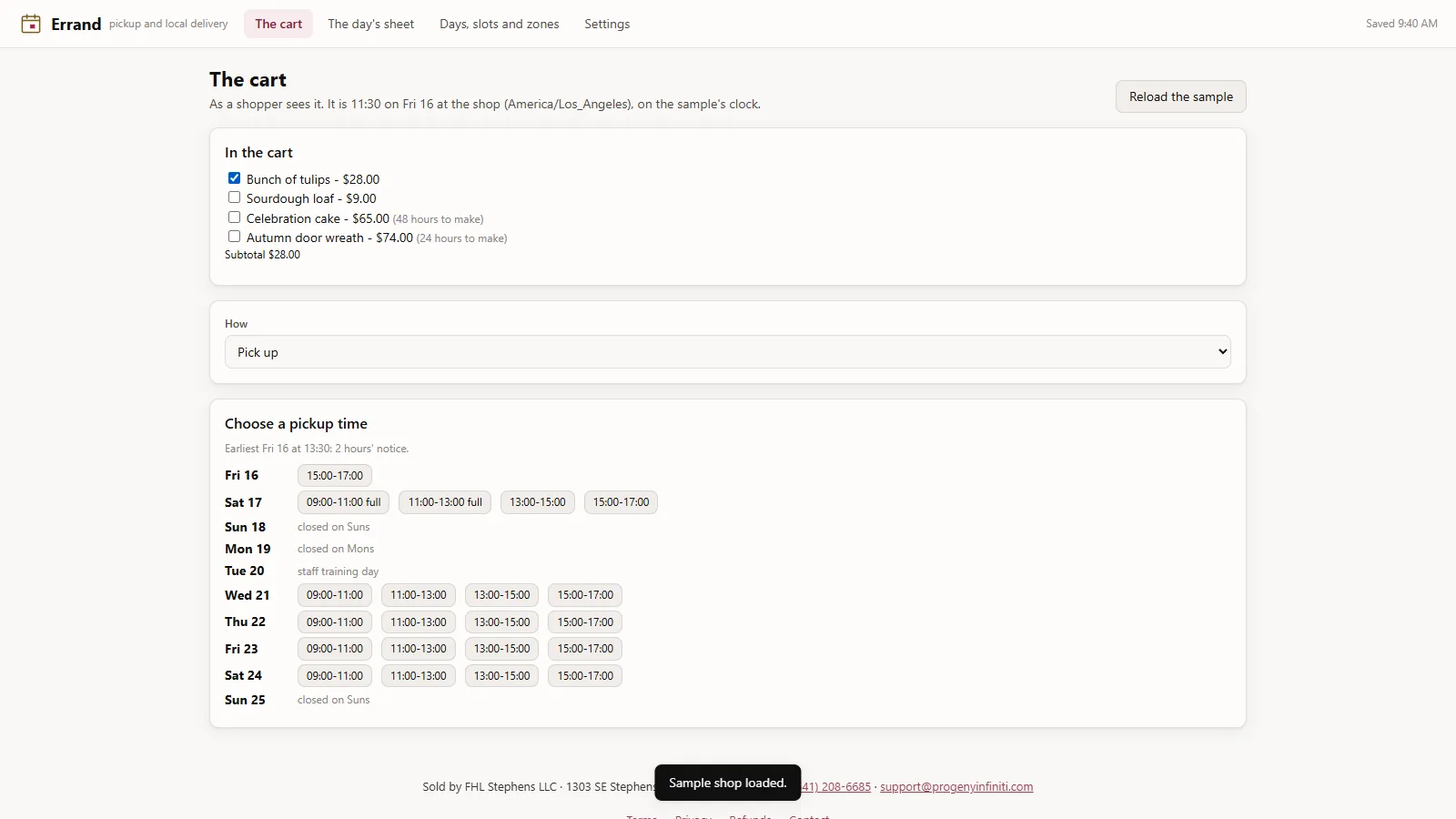Viewport: 1456px width, 819px height.
Task: Pick Fri 23 slot 15:00-17:00
Action: 585,649
